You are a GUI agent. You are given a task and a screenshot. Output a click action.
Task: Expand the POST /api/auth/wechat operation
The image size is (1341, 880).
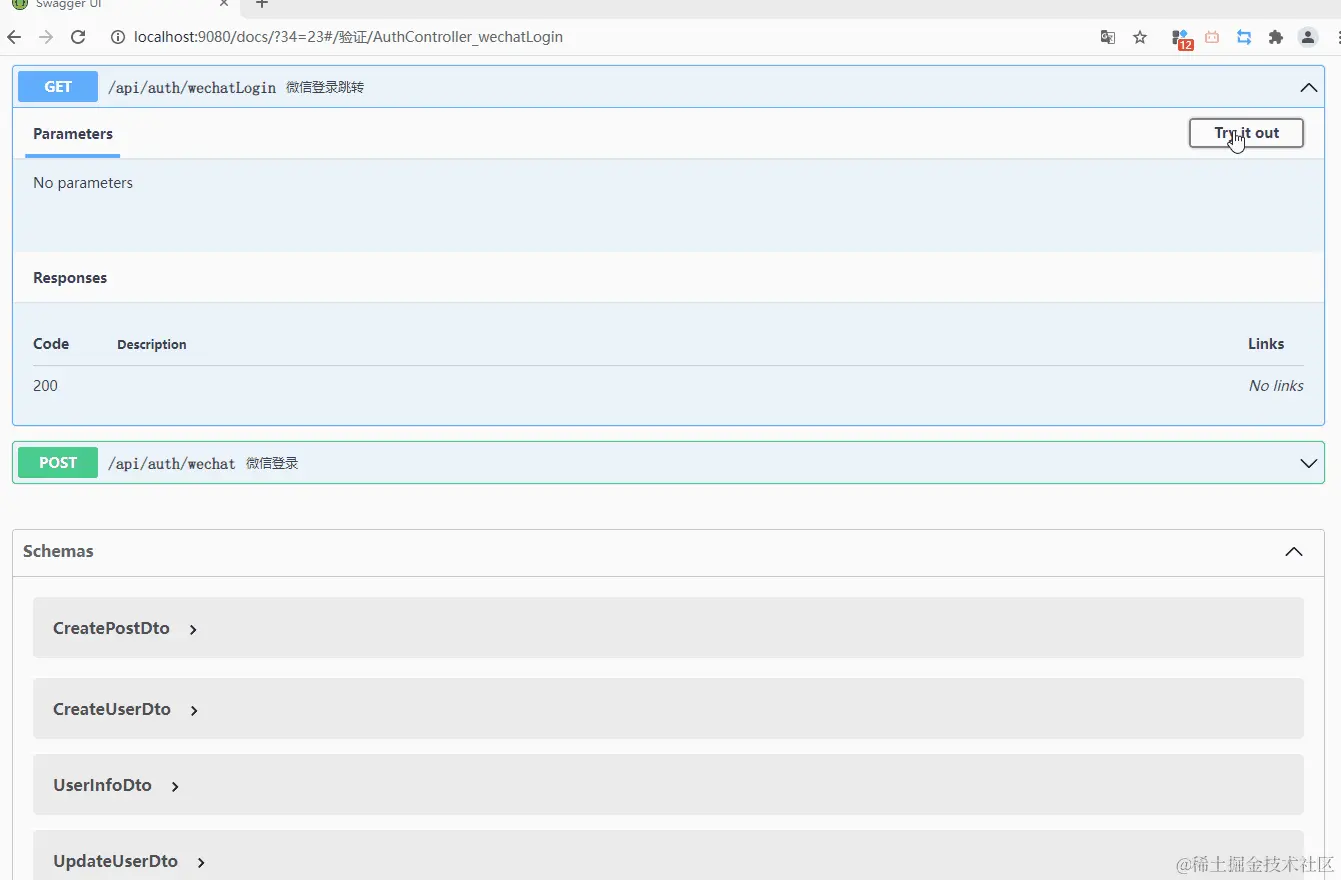(x=1308, y=463)
